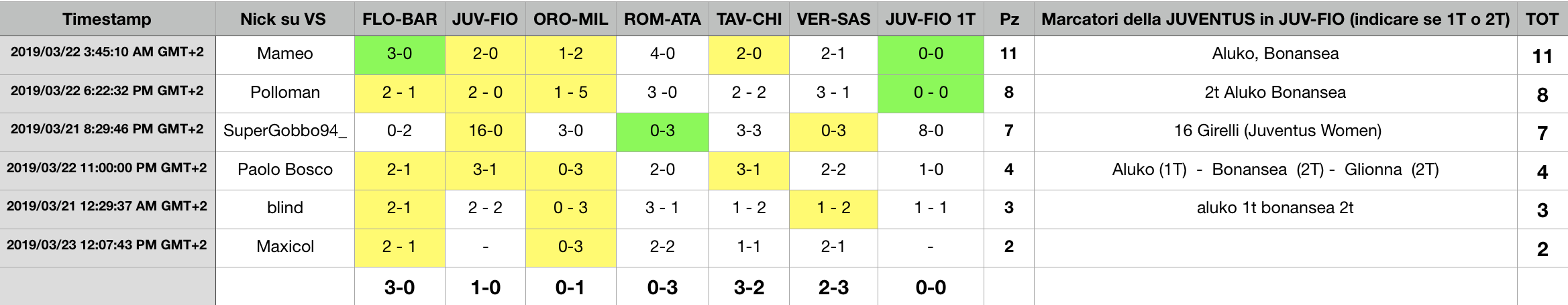Select Mameo's TOT value 11
Screen dimensions: 1568x305
click(1543, 55)
